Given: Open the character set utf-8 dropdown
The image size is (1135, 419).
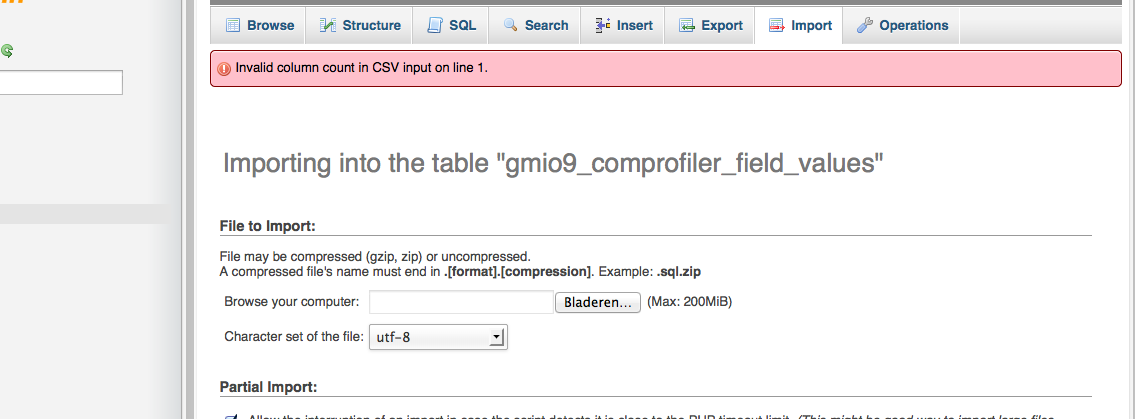Looking at the screenshot, I should 439,337.
